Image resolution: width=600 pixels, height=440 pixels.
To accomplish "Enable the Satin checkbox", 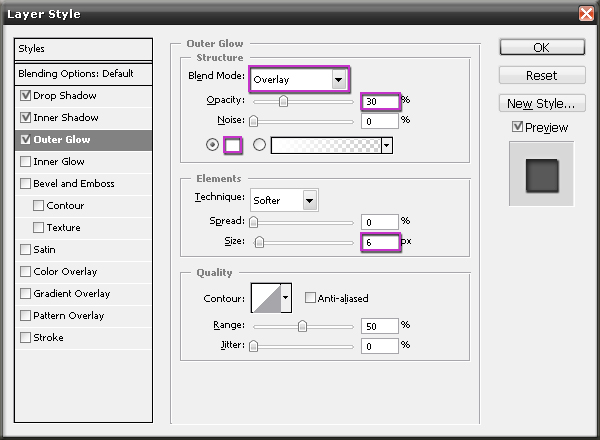I will [25, 249].
